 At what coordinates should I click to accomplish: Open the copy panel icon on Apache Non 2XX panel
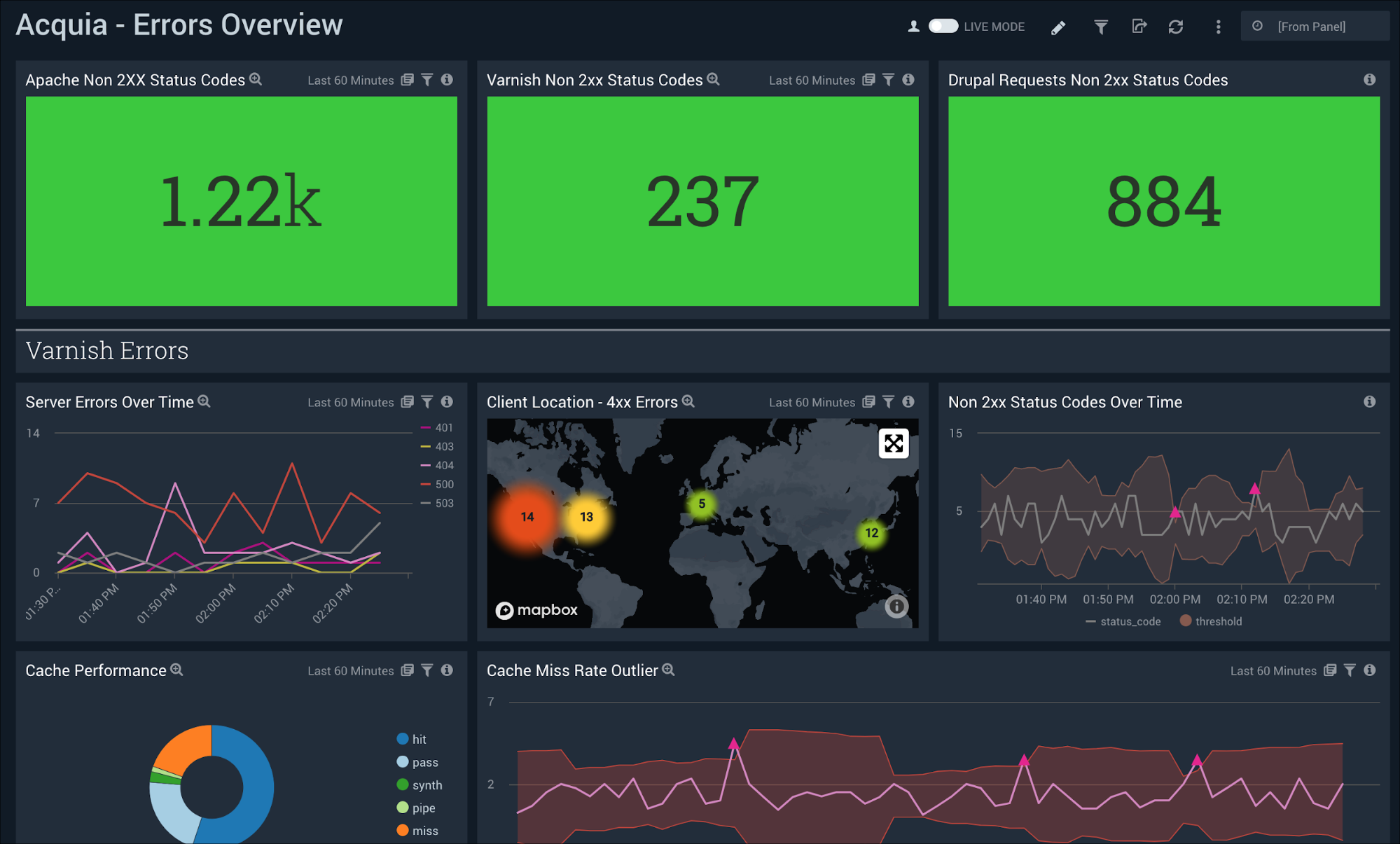click(407, 80)
